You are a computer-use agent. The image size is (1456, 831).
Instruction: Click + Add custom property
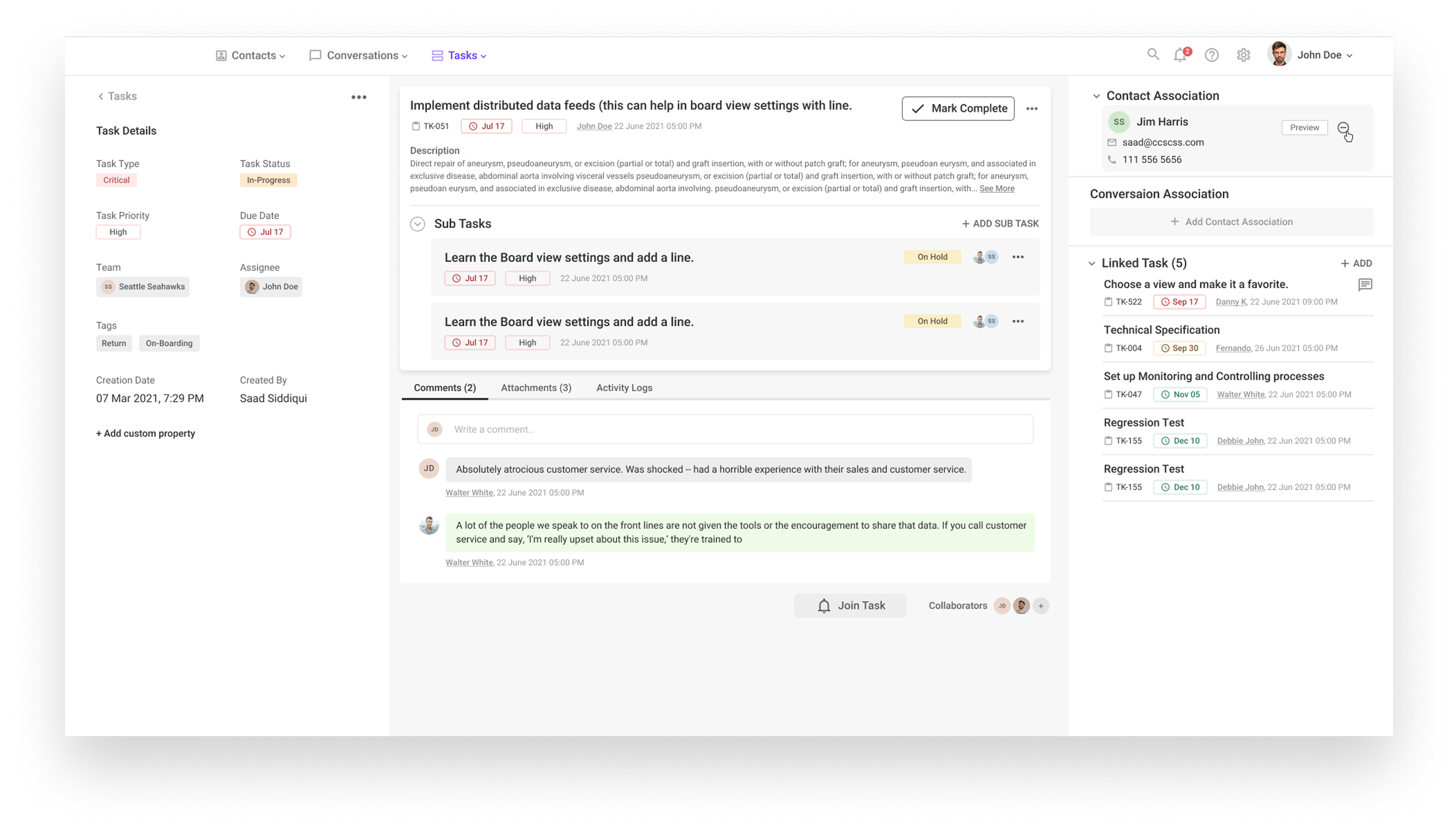pyautogui.click(x=145, y=433)
